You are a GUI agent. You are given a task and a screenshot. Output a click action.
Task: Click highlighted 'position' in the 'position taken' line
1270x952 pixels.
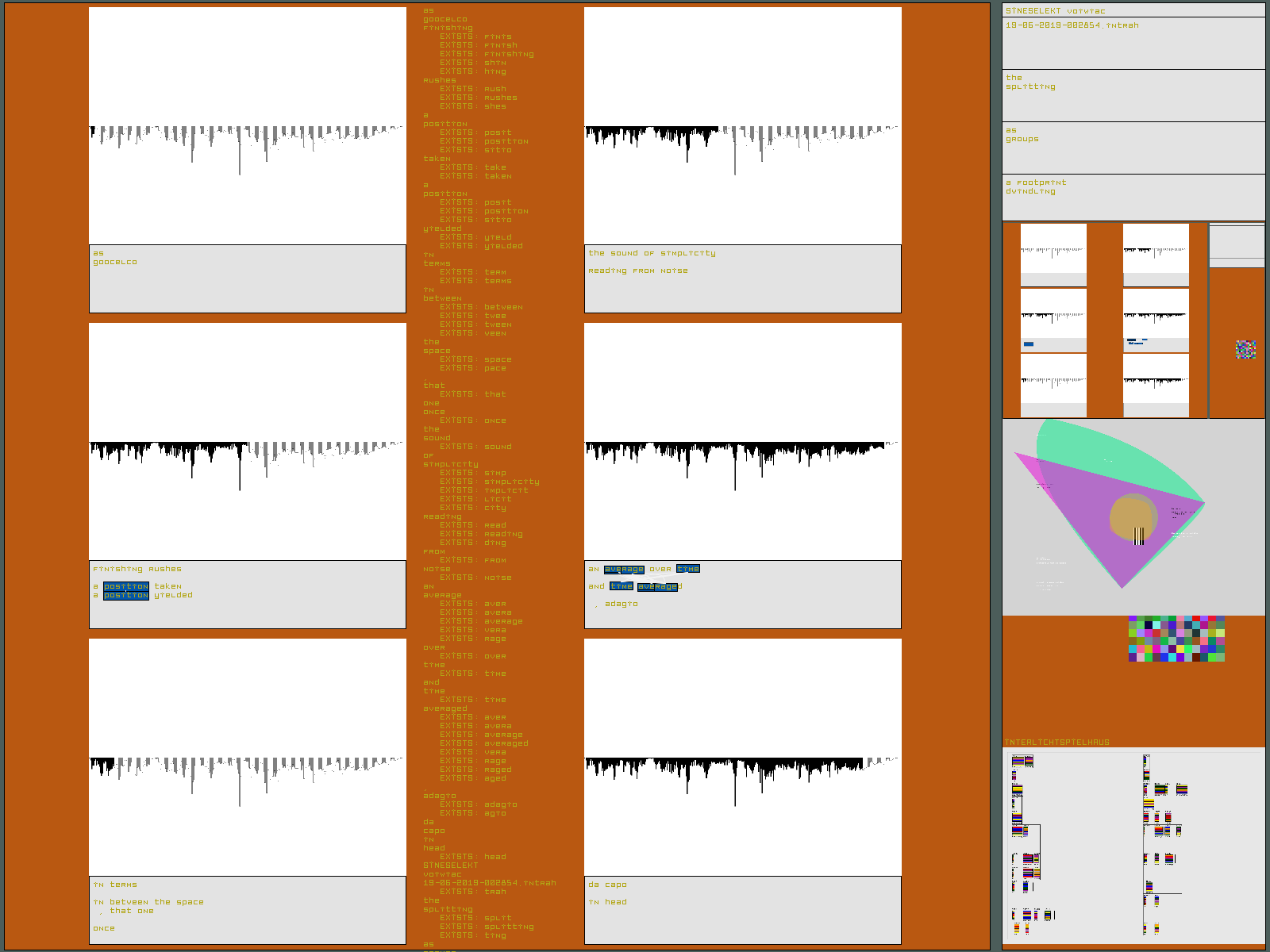pos(126,586)
